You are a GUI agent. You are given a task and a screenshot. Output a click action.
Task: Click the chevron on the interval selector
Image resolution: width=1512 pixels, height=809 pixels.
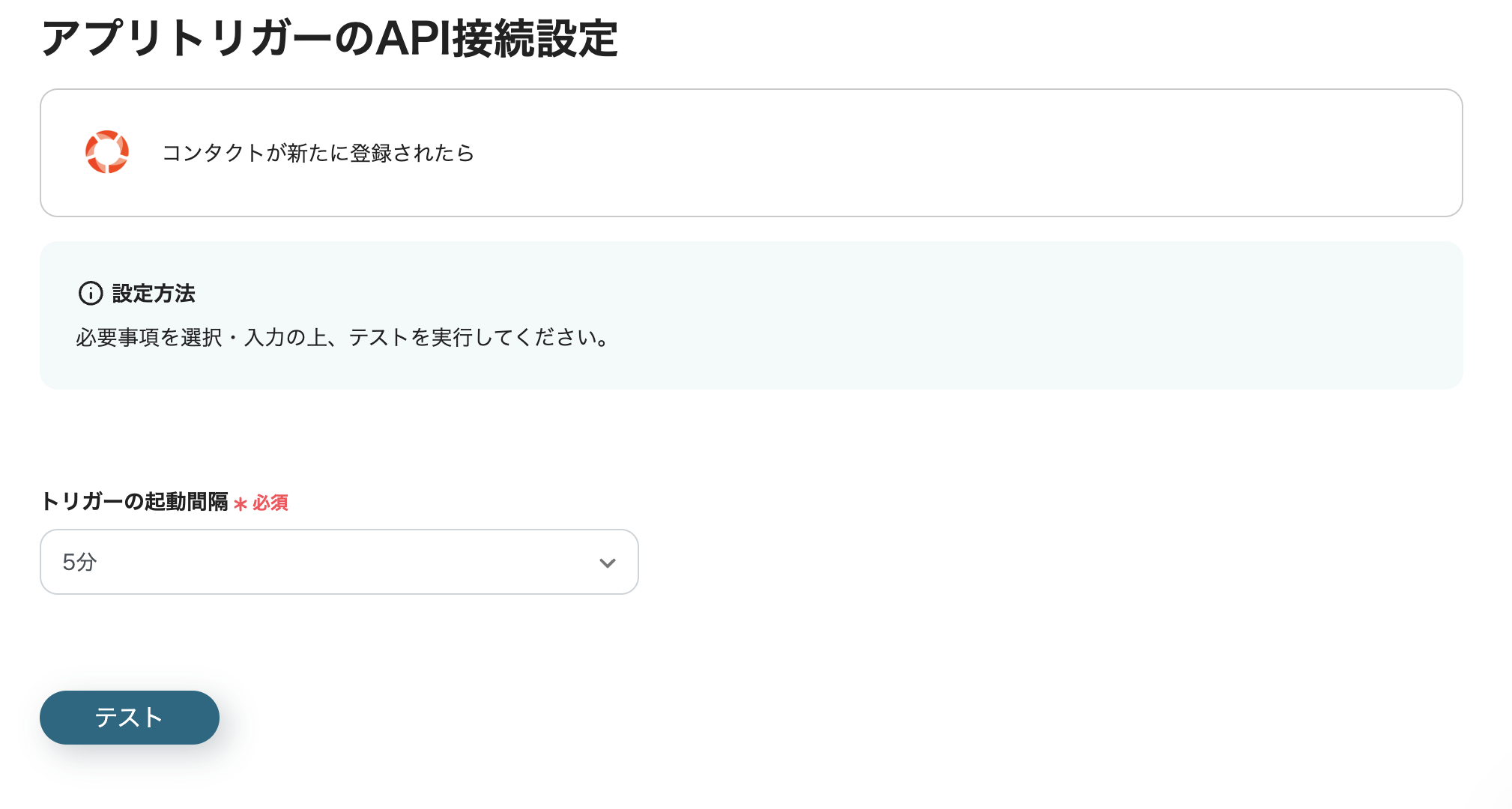point(607,562)
